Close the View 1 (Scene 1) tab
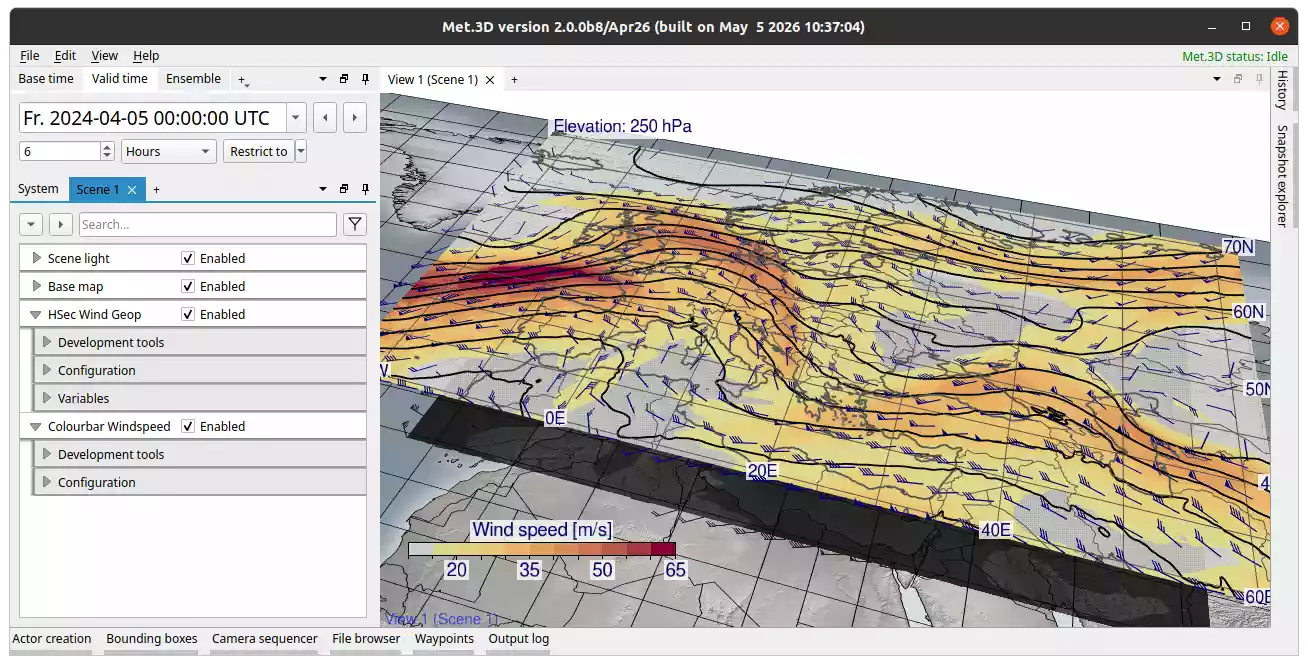 pos(490,80)
